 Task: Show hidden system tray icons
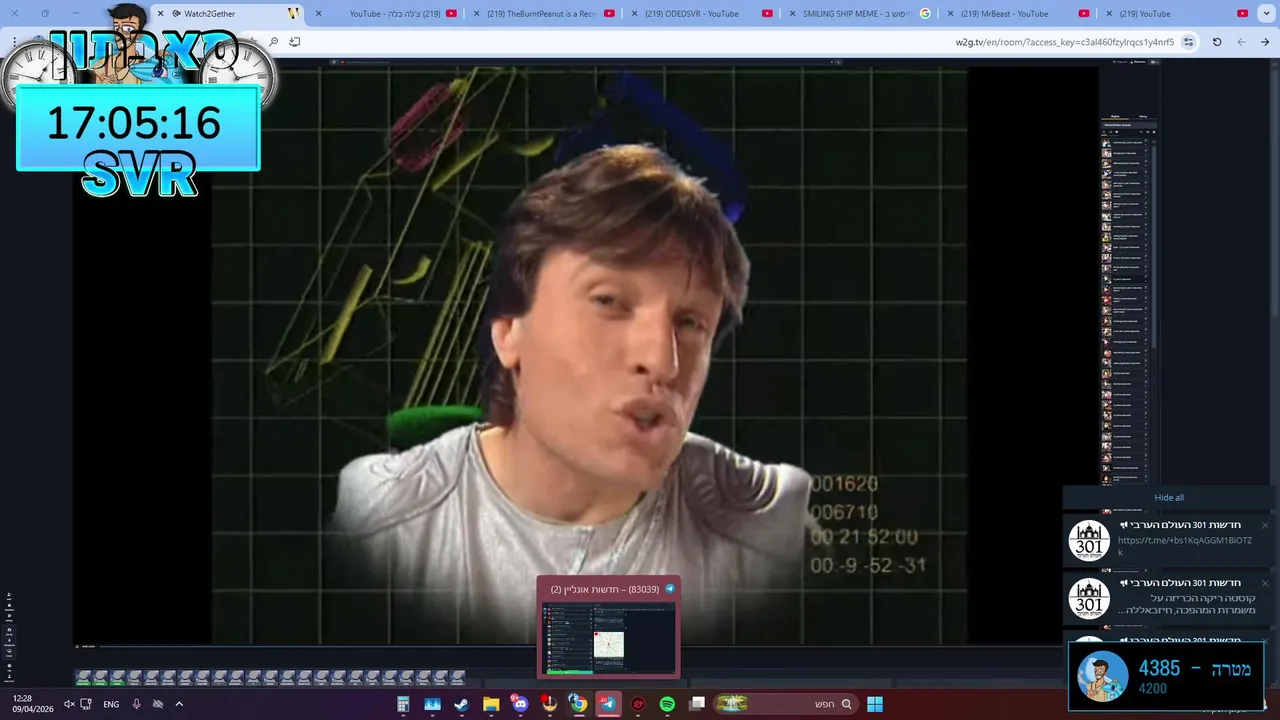click(179, 704)
